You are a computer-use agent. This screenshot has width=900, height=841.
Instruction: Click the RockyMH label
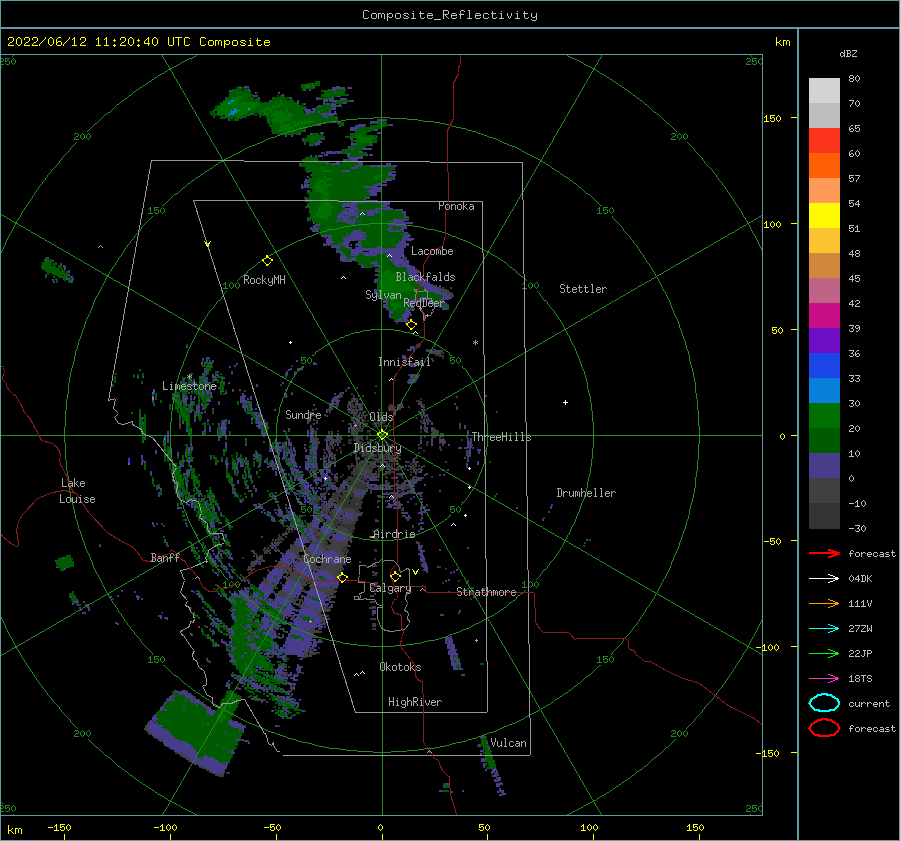coord(264,280)
